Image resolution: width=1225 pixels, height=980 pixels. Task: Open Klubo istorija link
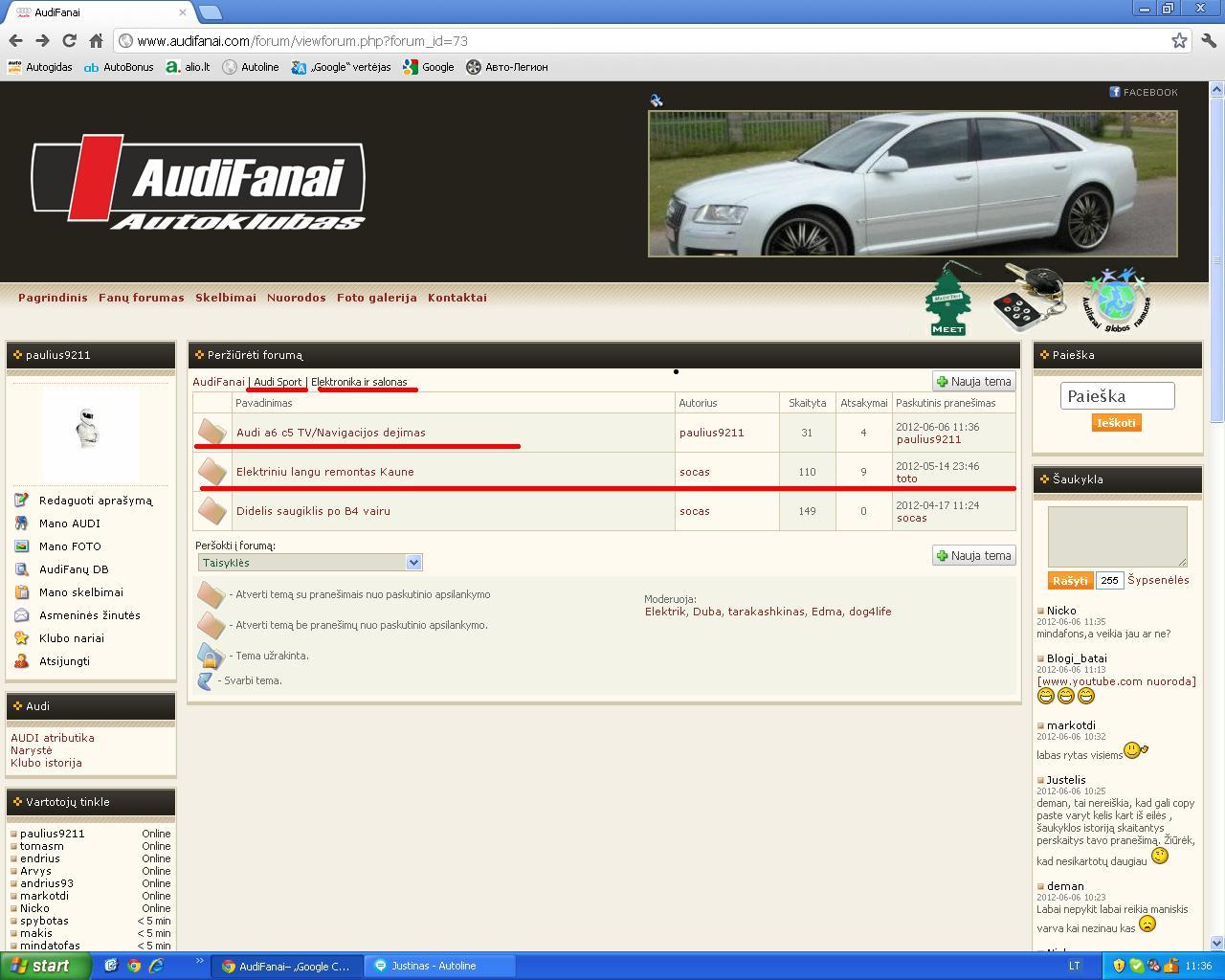[46, 763]
